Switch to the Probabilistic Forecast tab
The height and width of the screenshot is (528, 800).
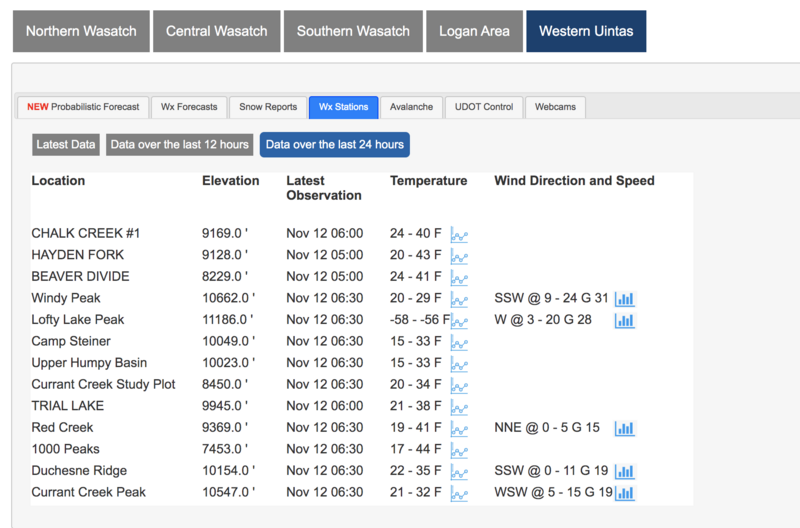point(84,107)
